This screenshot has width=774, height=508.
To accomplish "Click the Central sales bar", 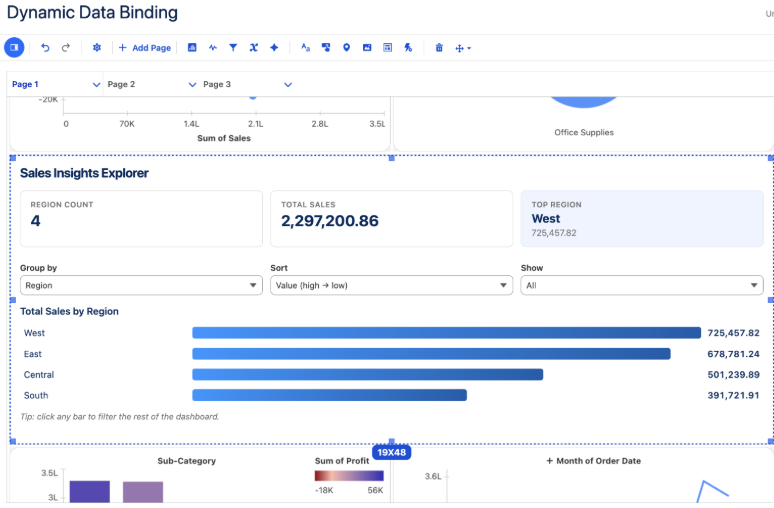I will tap(367, 374).
